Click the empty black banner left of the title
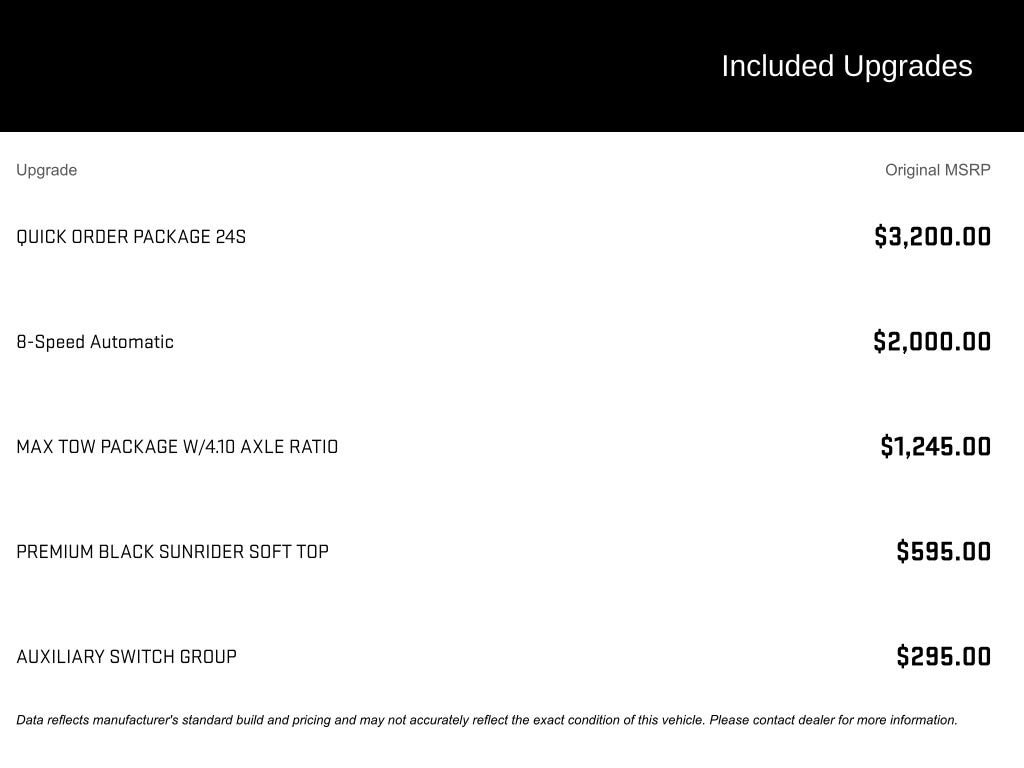 tap(300, 66)
